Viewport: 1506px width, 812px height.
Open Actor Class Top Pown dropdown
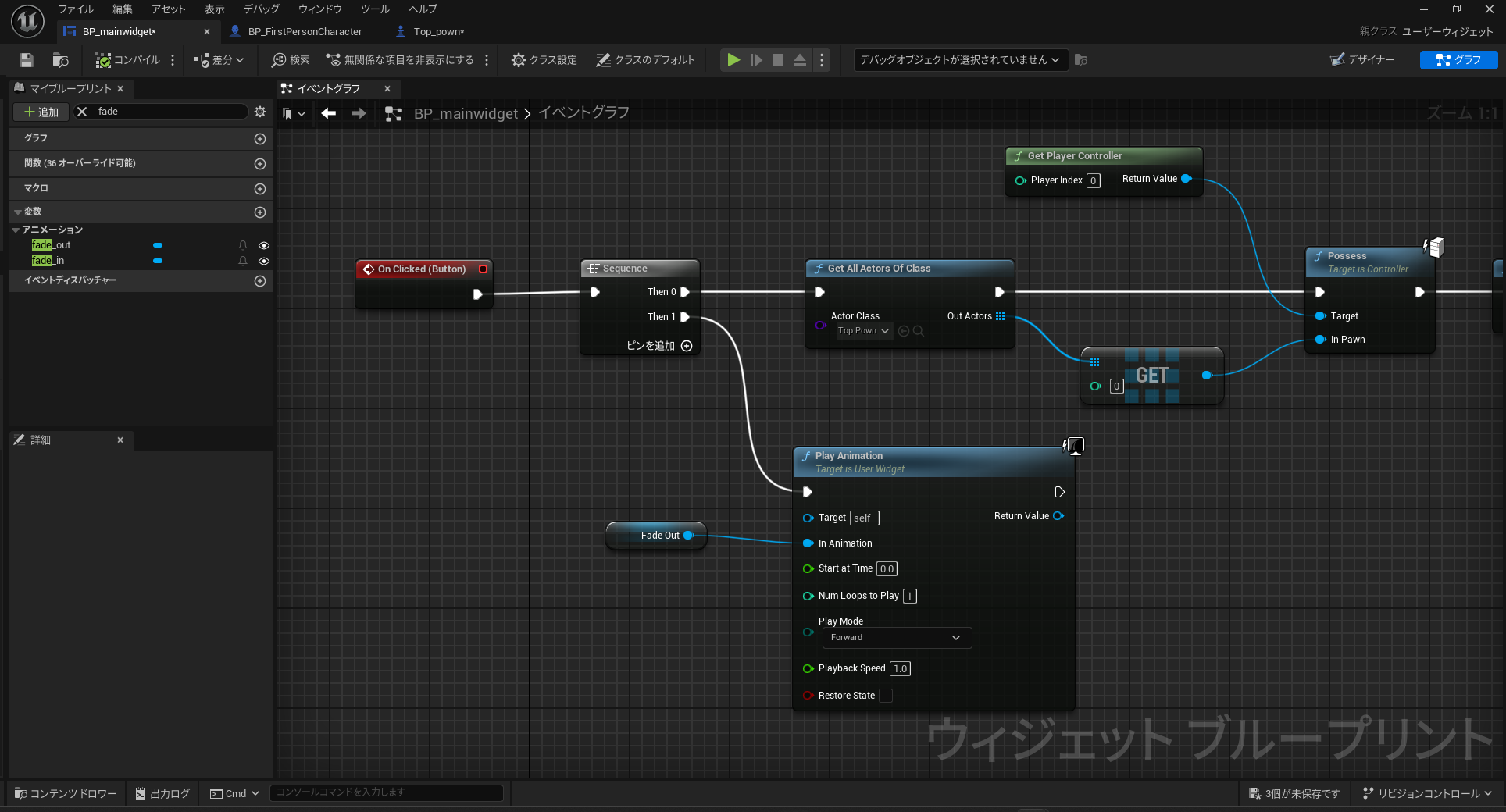[863, 331]
